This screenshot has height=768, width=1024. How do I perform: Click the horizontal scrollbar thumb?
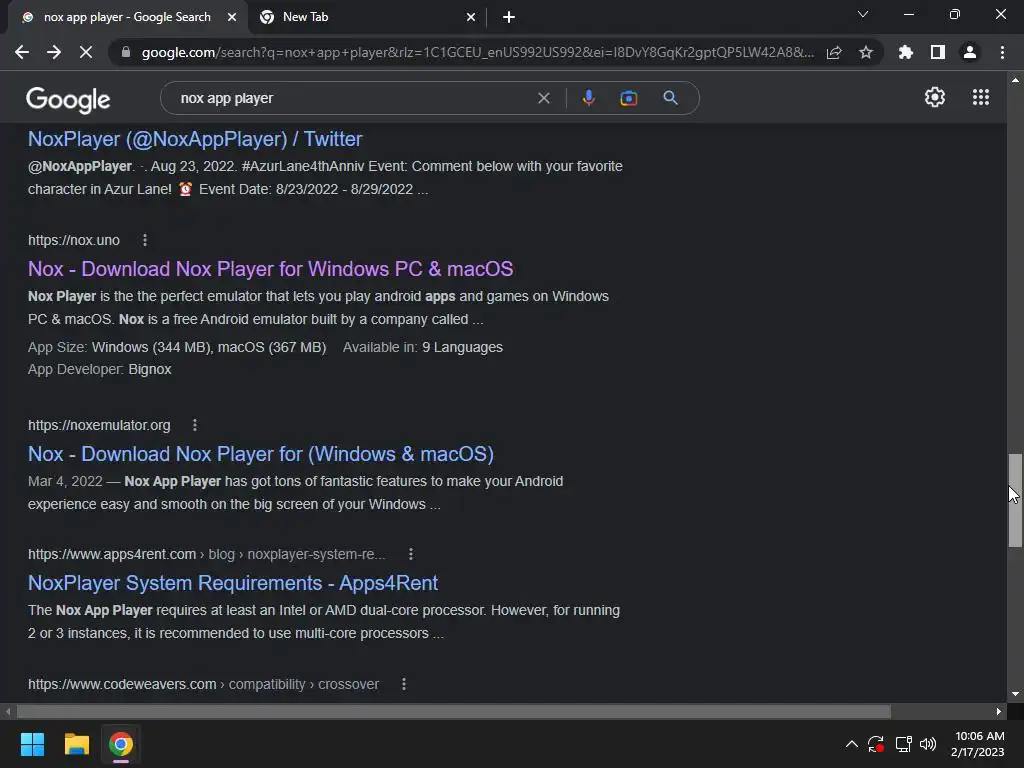(453, 711)
